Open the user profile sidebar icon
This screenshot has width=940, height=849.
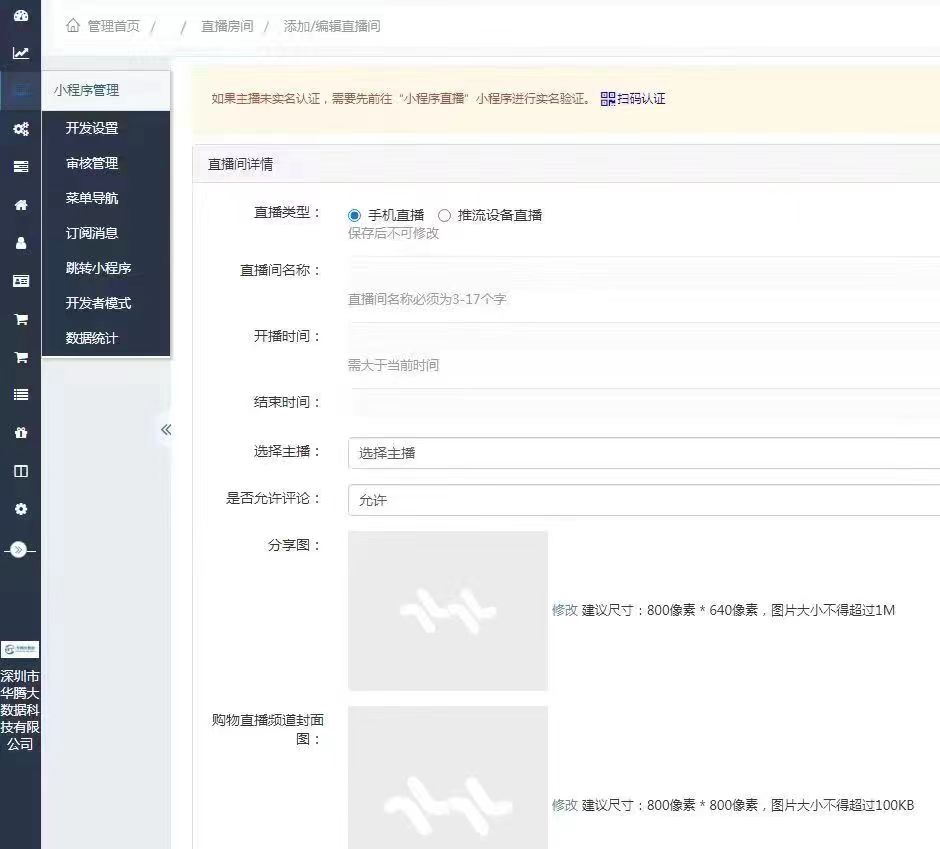point(20,243)
